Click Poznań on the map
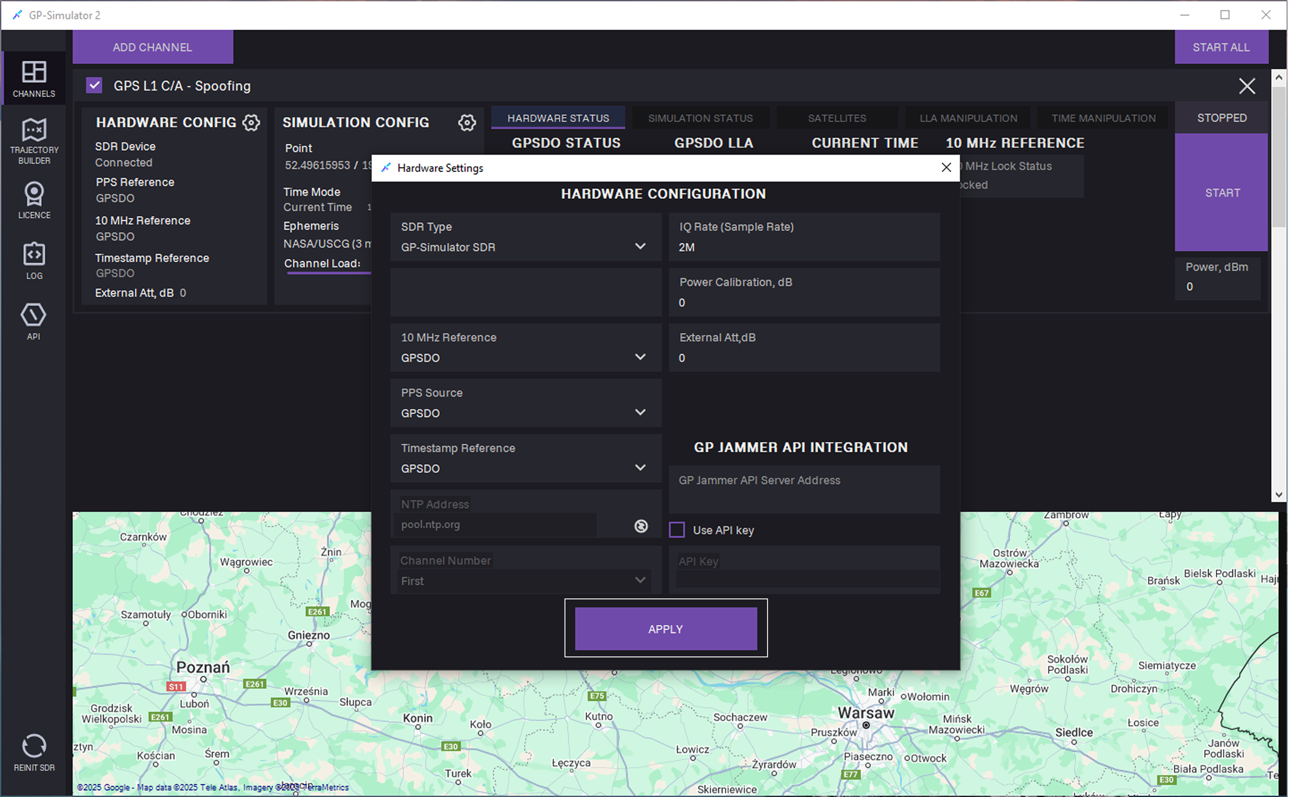This screenshot has height=797, width=1295. [x=203, y=667]
